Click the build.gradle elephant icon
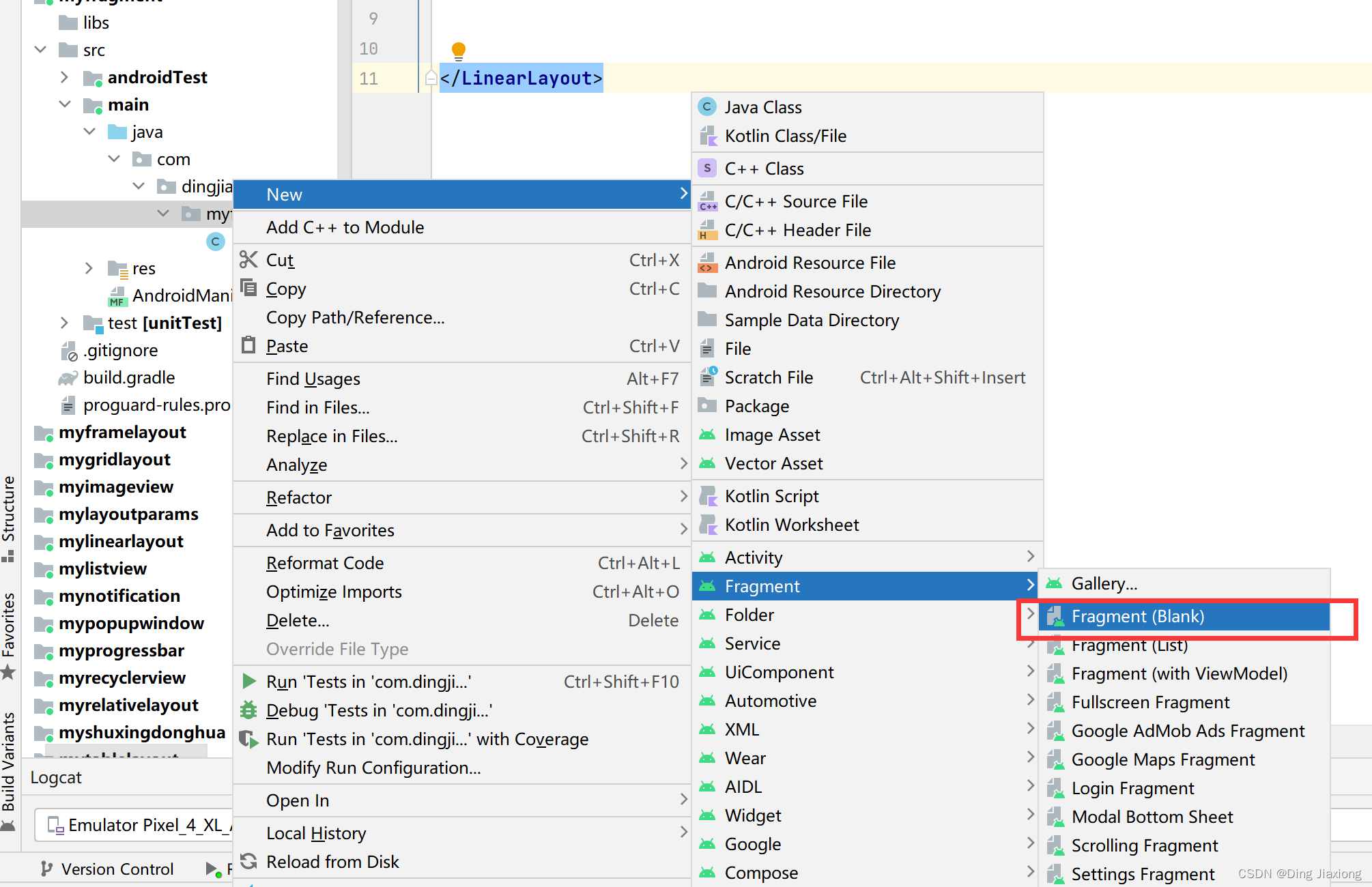This screenshot has width=1372, height=887. pyautogui.click(x=68, y=378)
